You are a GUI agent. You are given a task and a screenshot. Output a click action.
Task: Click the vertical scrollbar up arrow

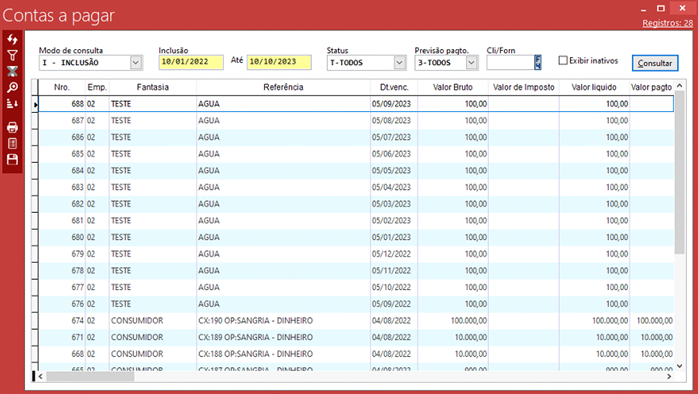679,85
